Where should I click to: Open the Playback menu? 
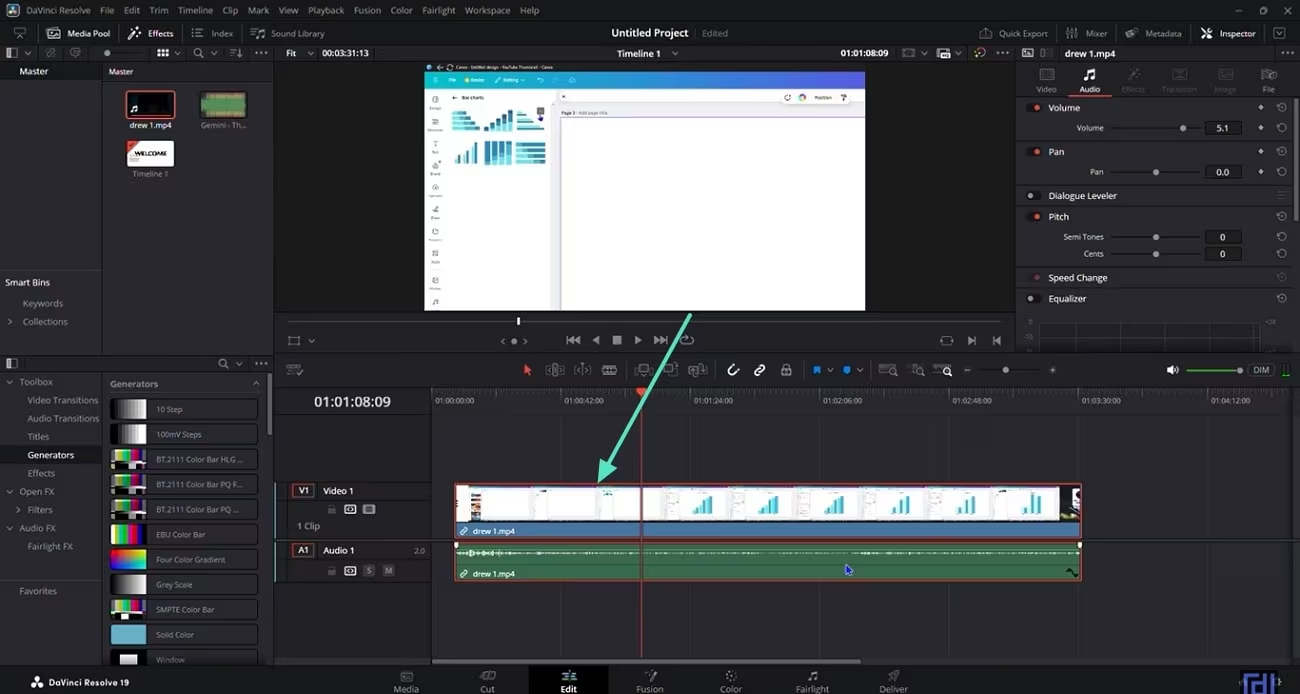pos(326,10)
